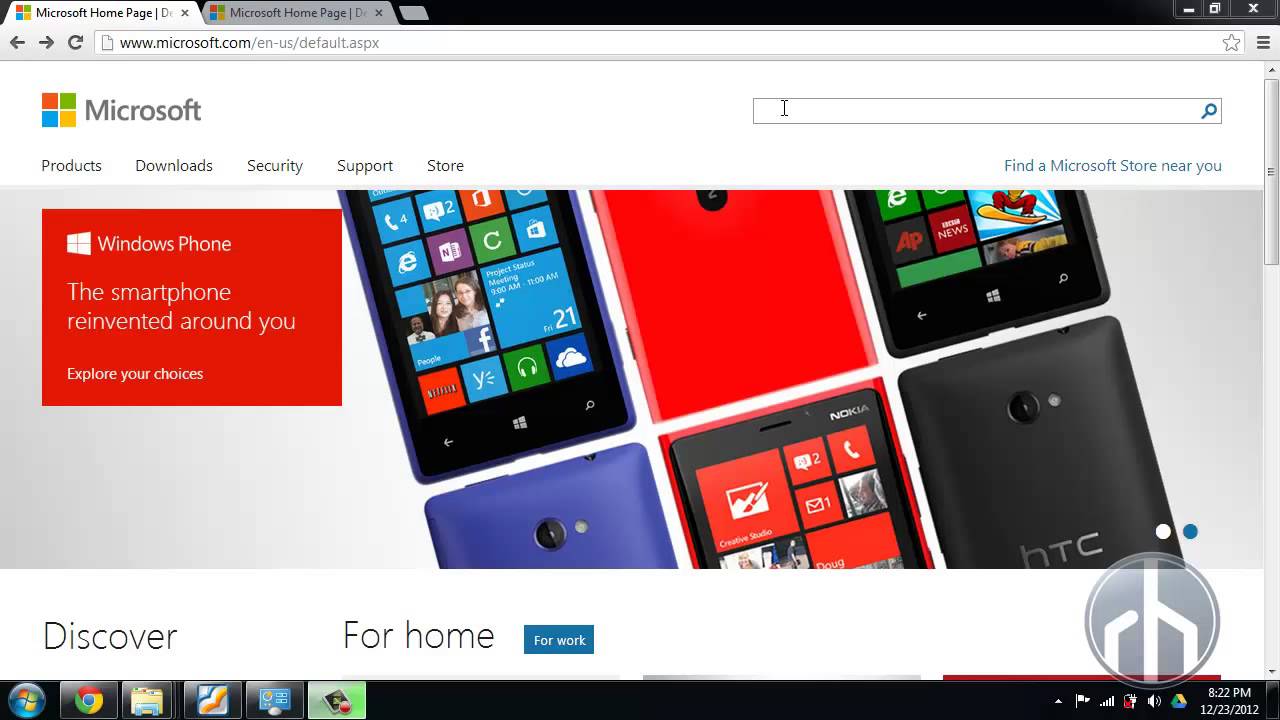This screenshot has height=720, width=1280.
Task: Open the Downloads menu
Action: [174, 166]
